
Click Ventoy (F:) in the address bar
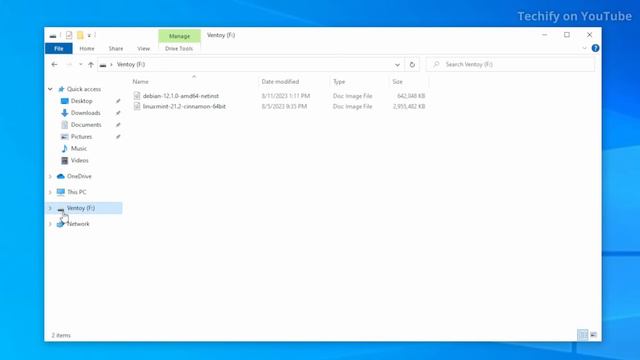[x=131, y=64]
